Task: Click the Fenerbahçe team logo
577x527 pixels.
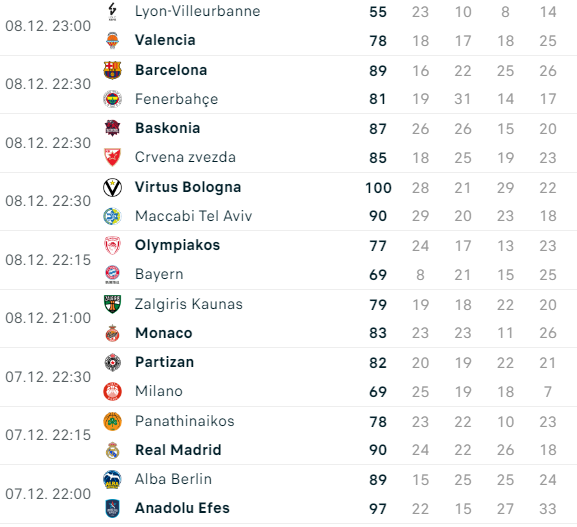Action: pyautogui.click(x=112, y=99)
